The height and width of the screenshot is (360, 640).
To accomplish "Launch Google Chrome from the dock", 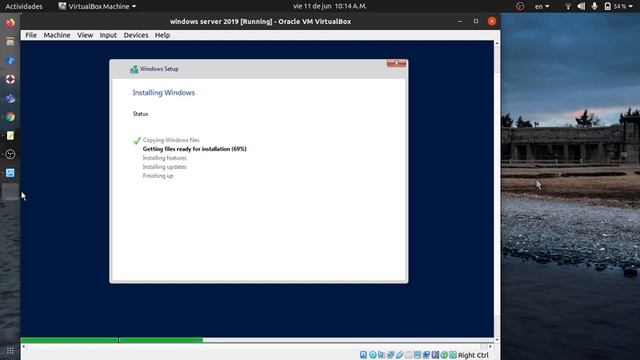I will [10, 117].
